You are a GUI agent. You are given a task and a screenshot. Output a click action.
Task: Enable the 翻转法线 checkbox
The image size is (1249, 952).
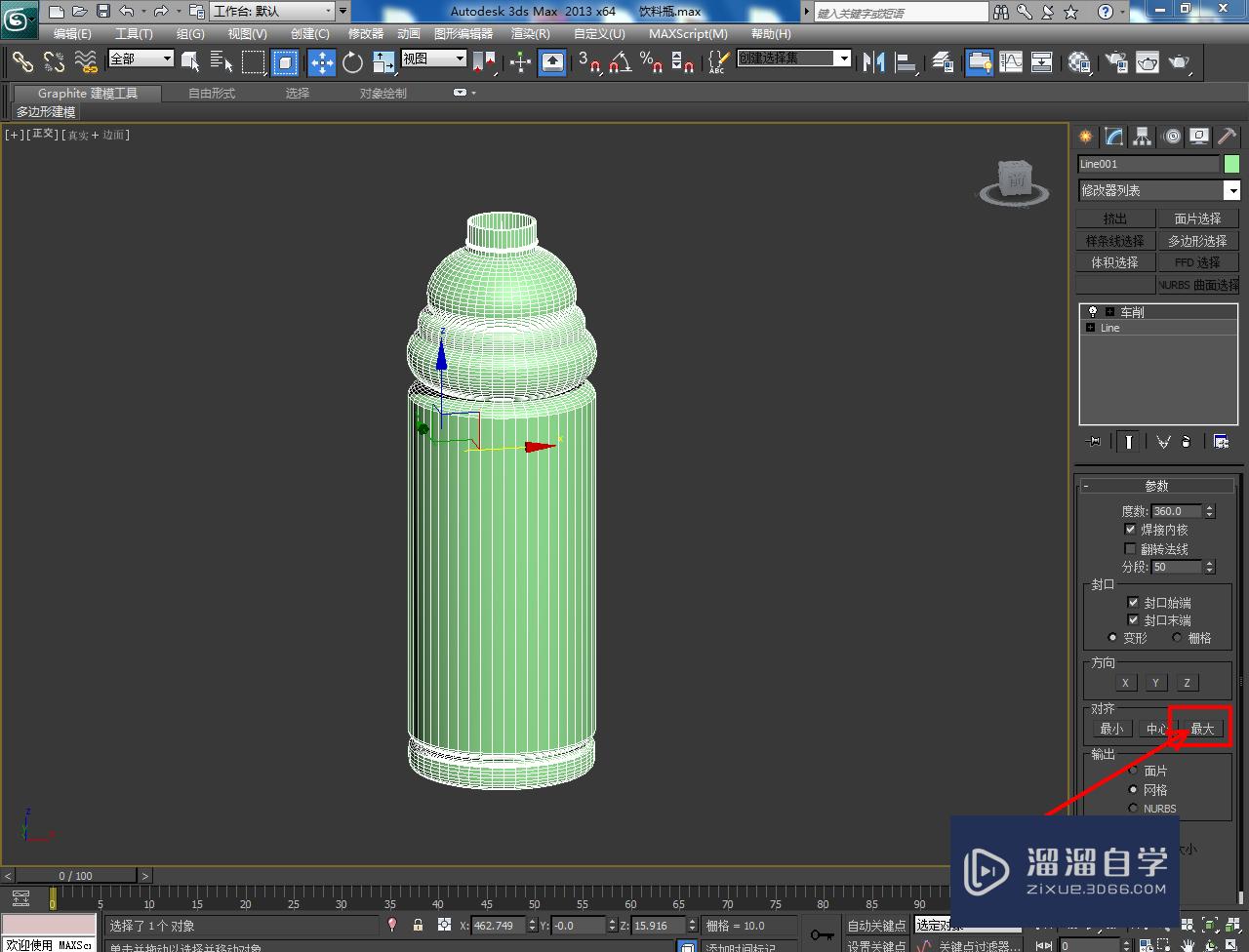1130,549
